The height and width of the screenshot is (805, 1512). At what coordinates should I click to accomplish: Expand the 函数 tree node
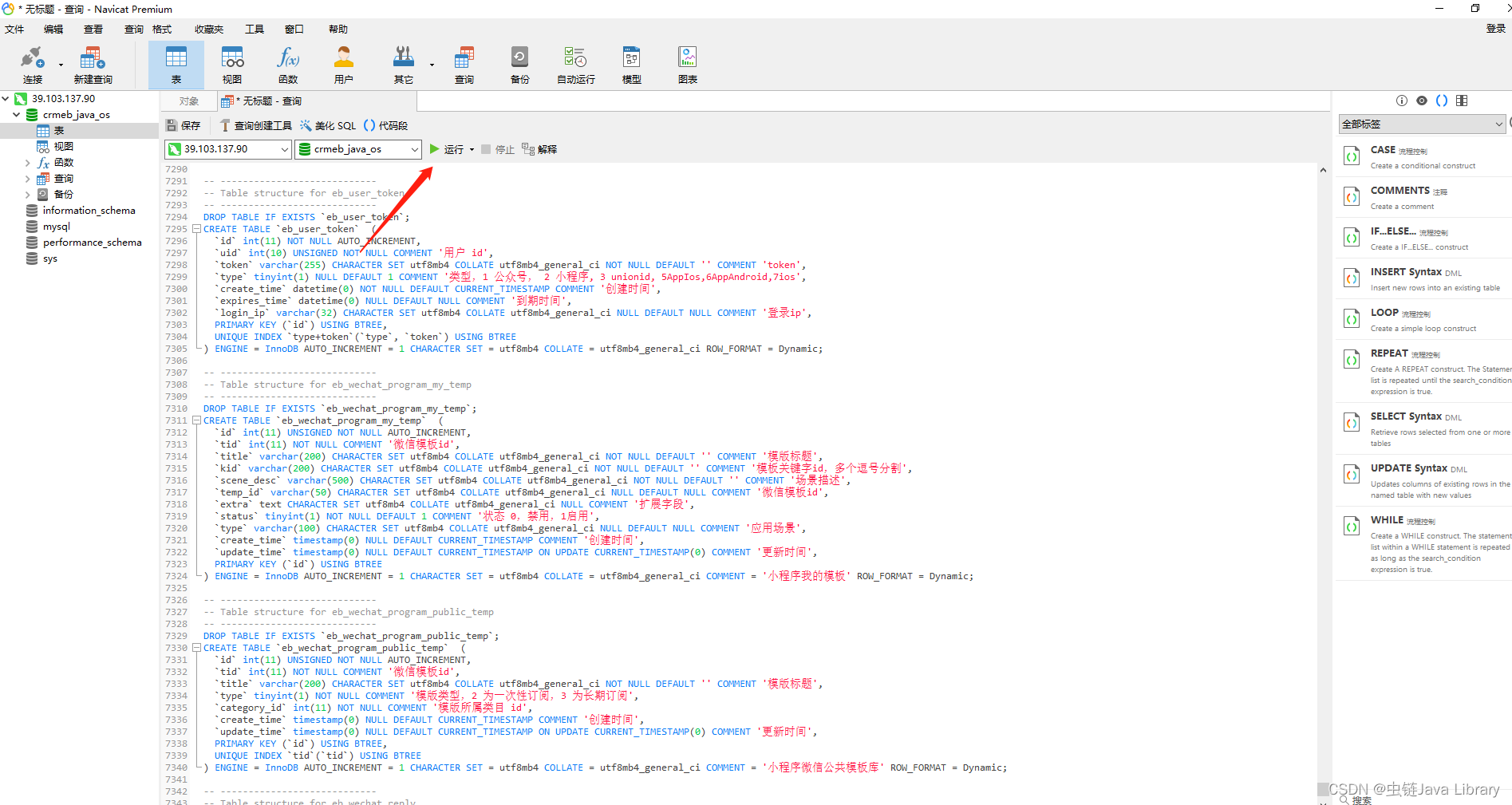(x=28, y=163)
